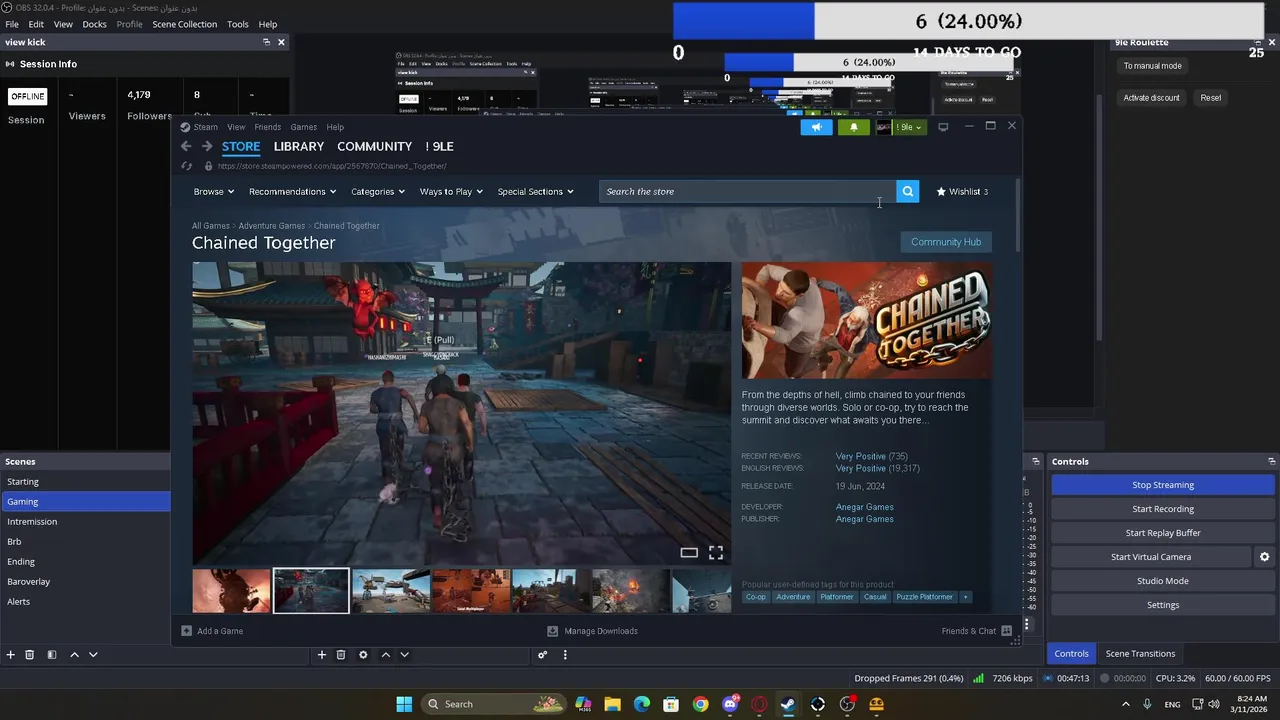Click Start Recording button
Screen dimensions: 1280x720
click(x=1162, y=509)
